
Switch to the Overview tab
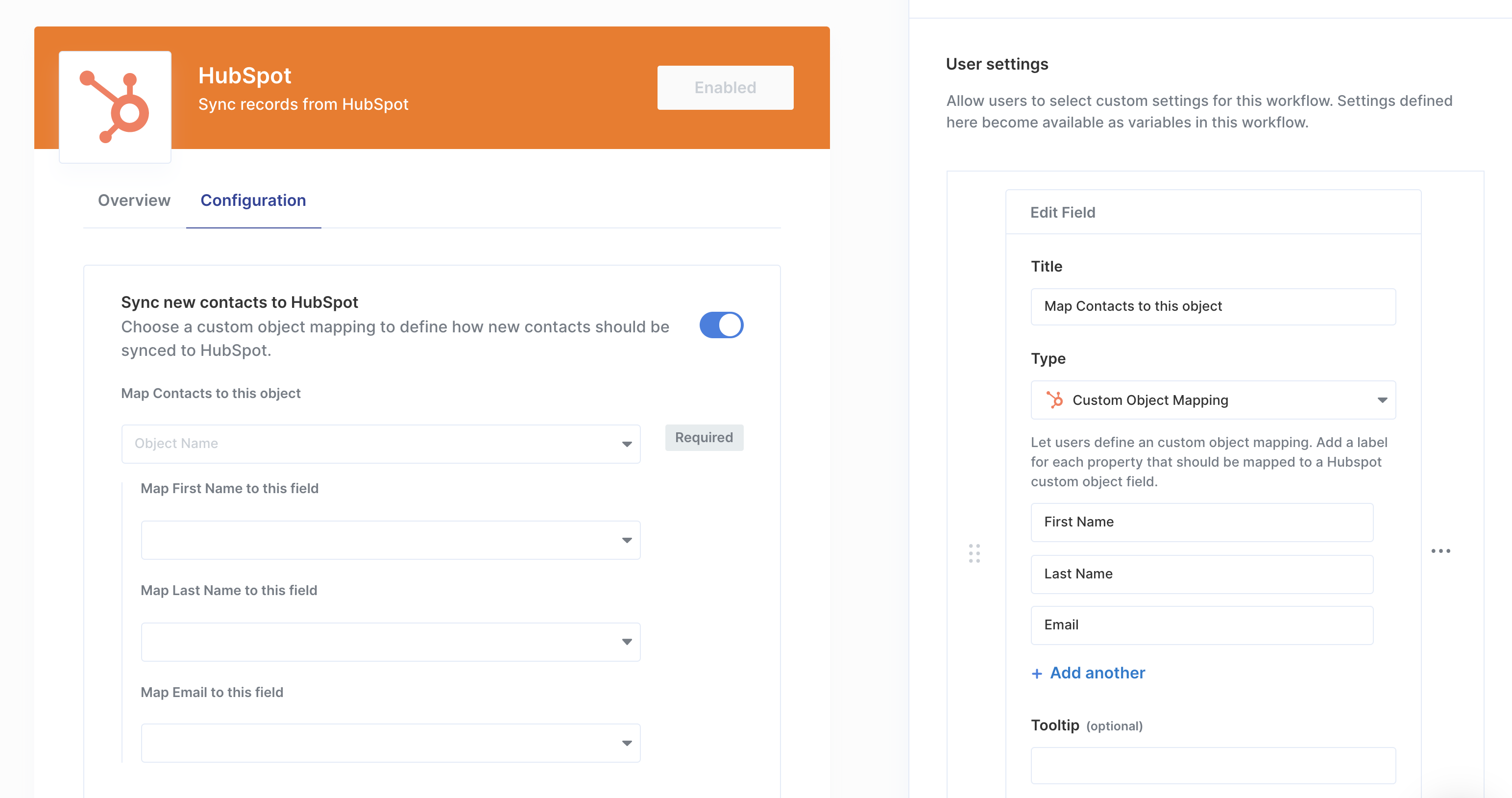tap(134, 200)
